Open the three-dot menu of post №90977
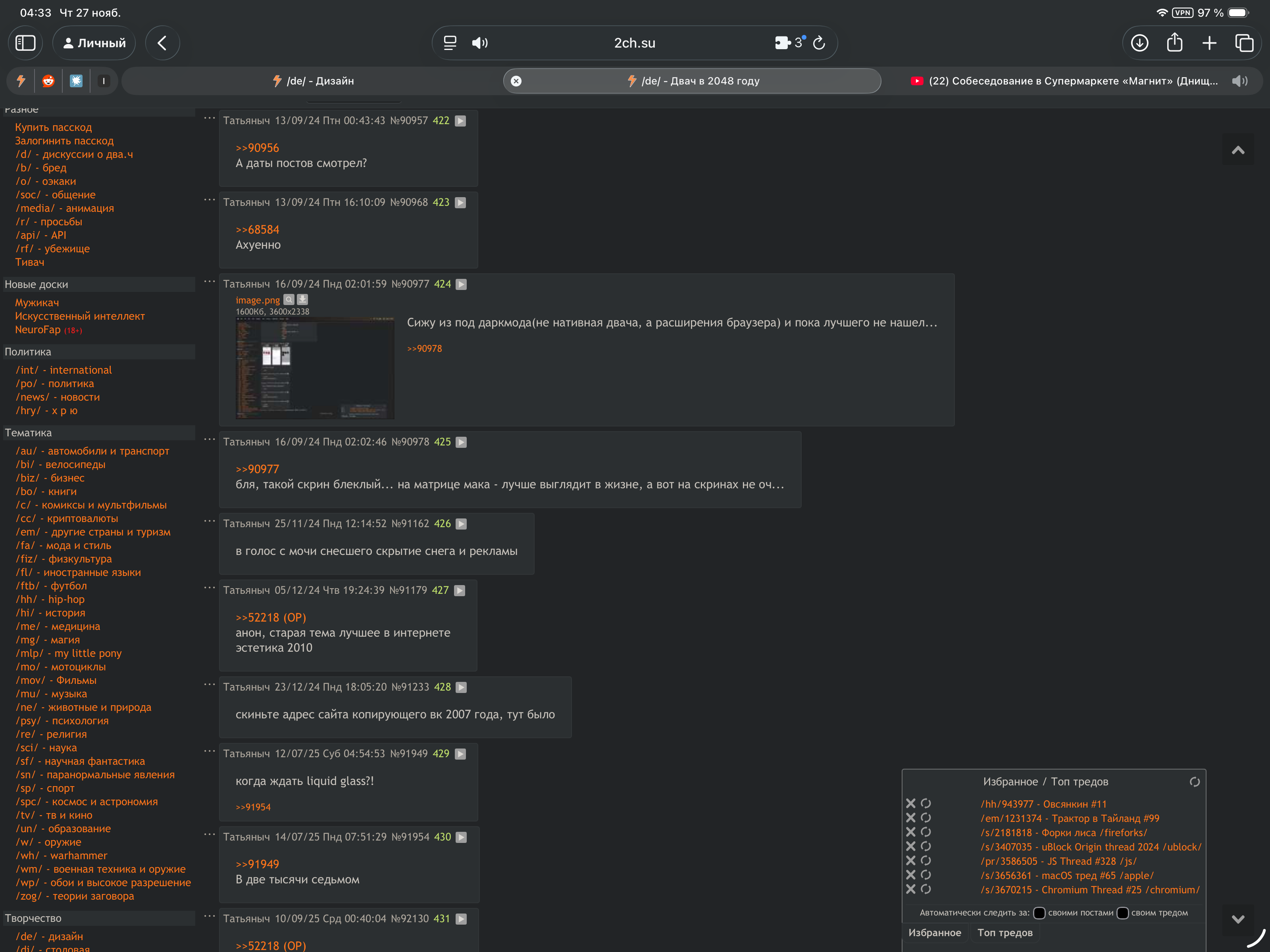This screenshot has width=1270, height=952. 210,281
